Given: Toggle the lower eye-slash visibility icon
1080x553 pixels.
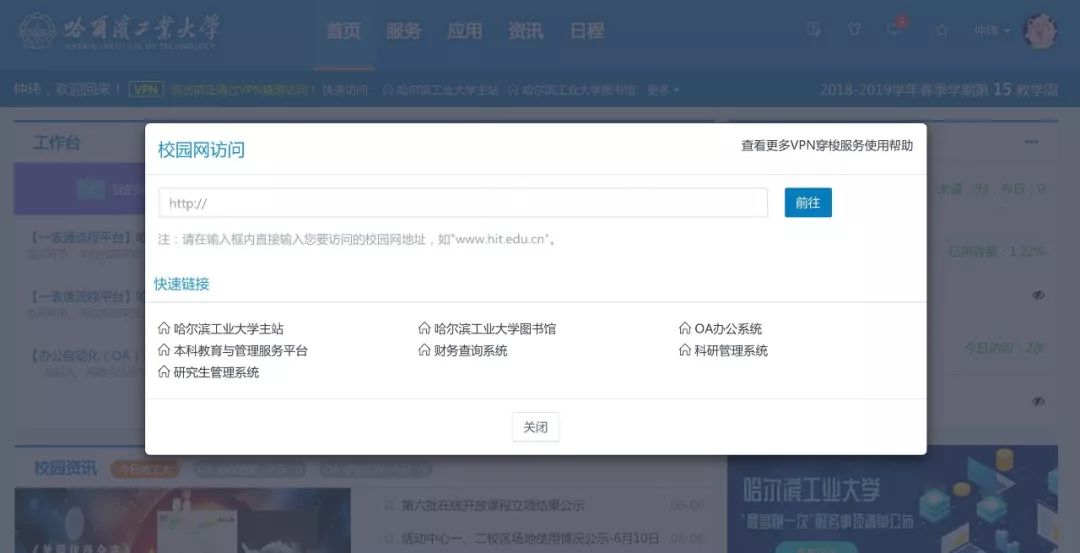Looking at the screenshot, I should pyautogui.click(x=1039, y=401).
